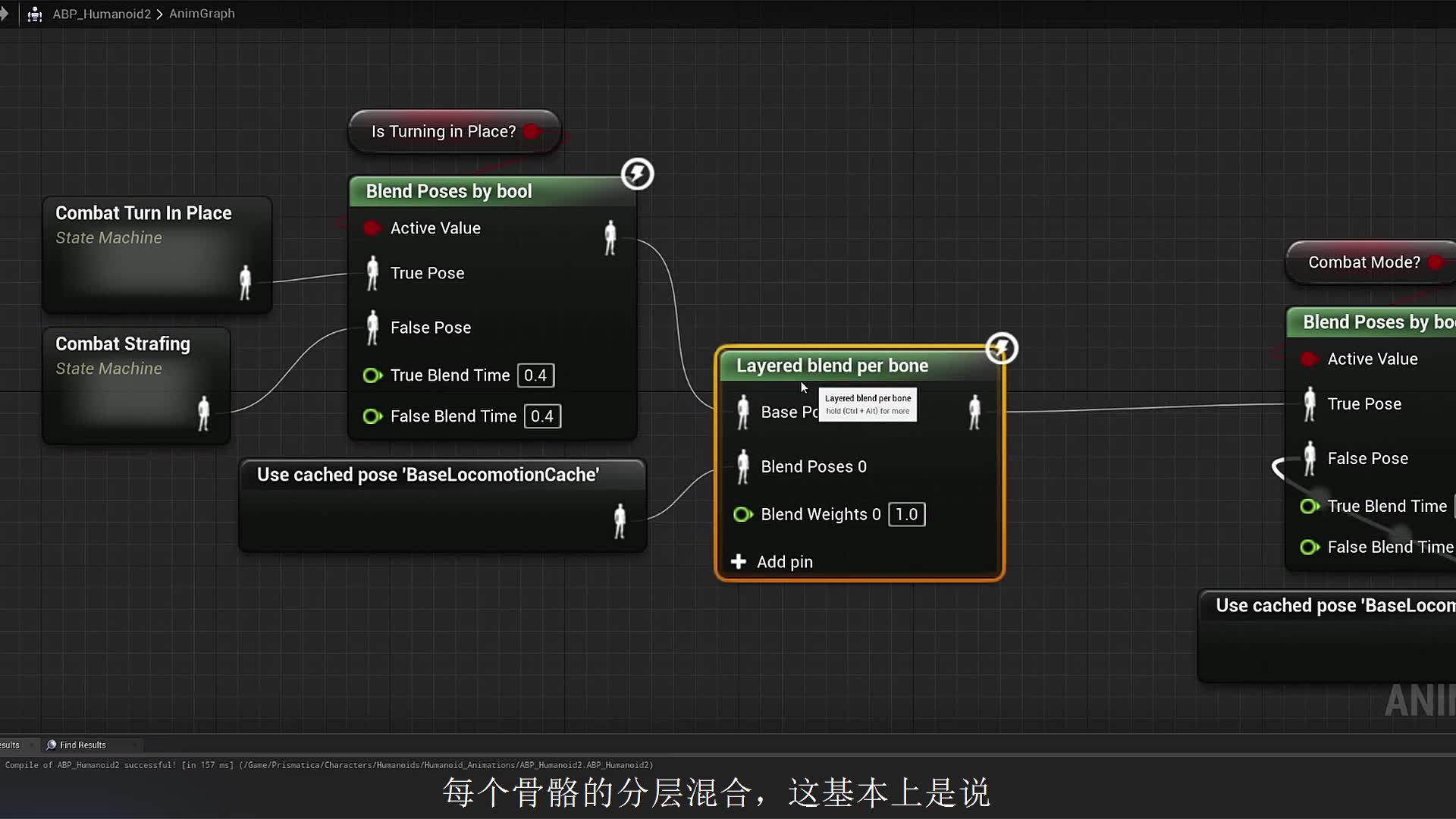Click the fast-path lightning icon on Blend Poses by bool

637,174
